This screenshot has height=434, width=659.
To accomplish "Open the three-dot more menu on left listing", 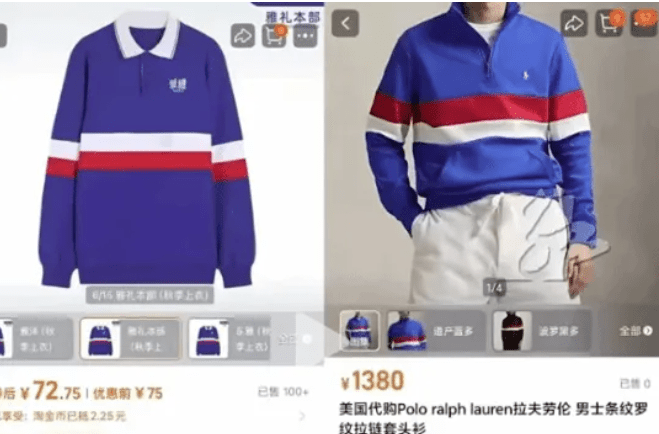I will [306, 36].
